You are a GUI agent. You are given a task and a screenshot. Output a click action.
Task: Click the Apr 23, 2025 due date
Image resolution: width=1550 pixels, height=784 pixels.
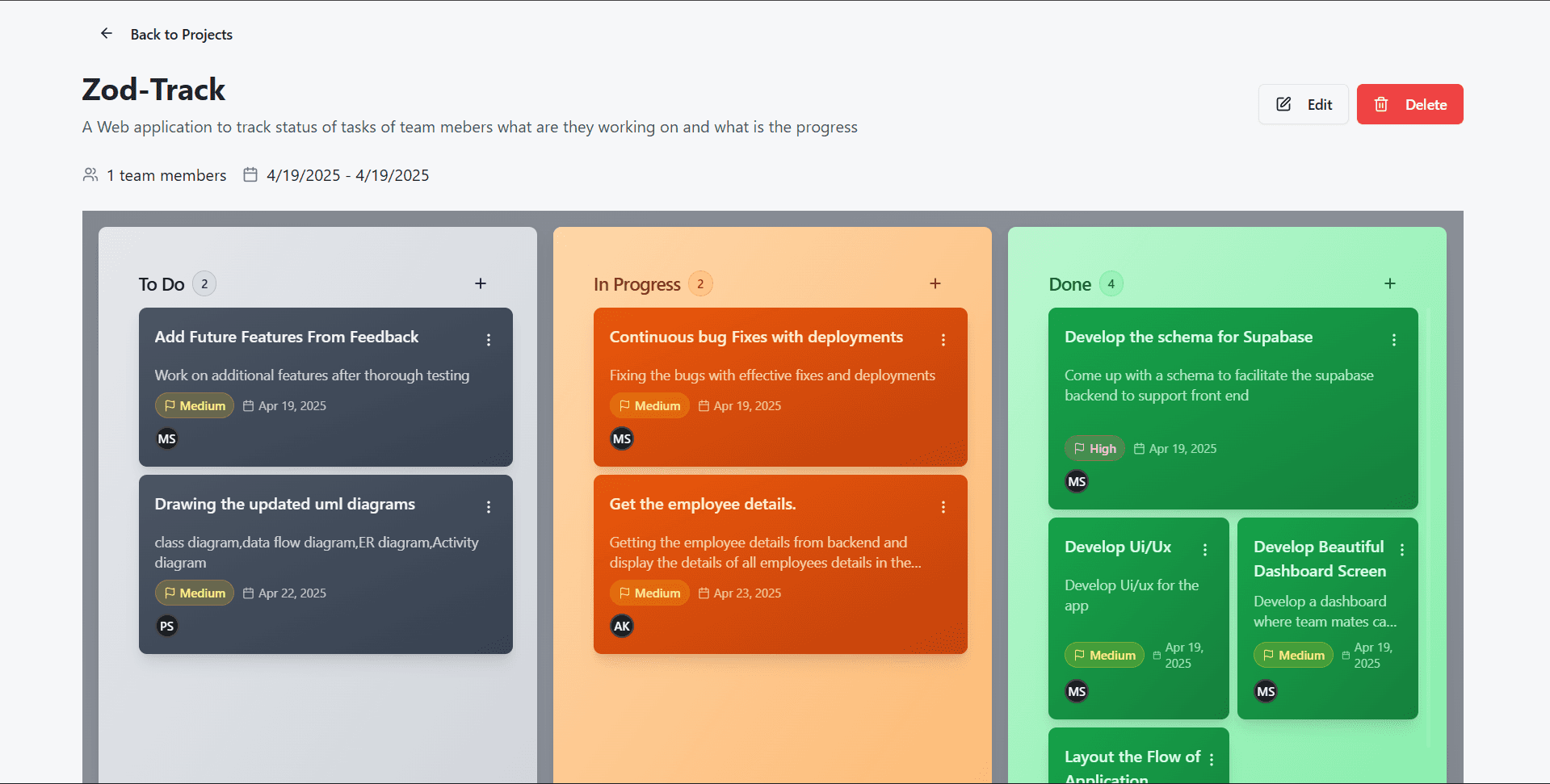click(747, 593)
